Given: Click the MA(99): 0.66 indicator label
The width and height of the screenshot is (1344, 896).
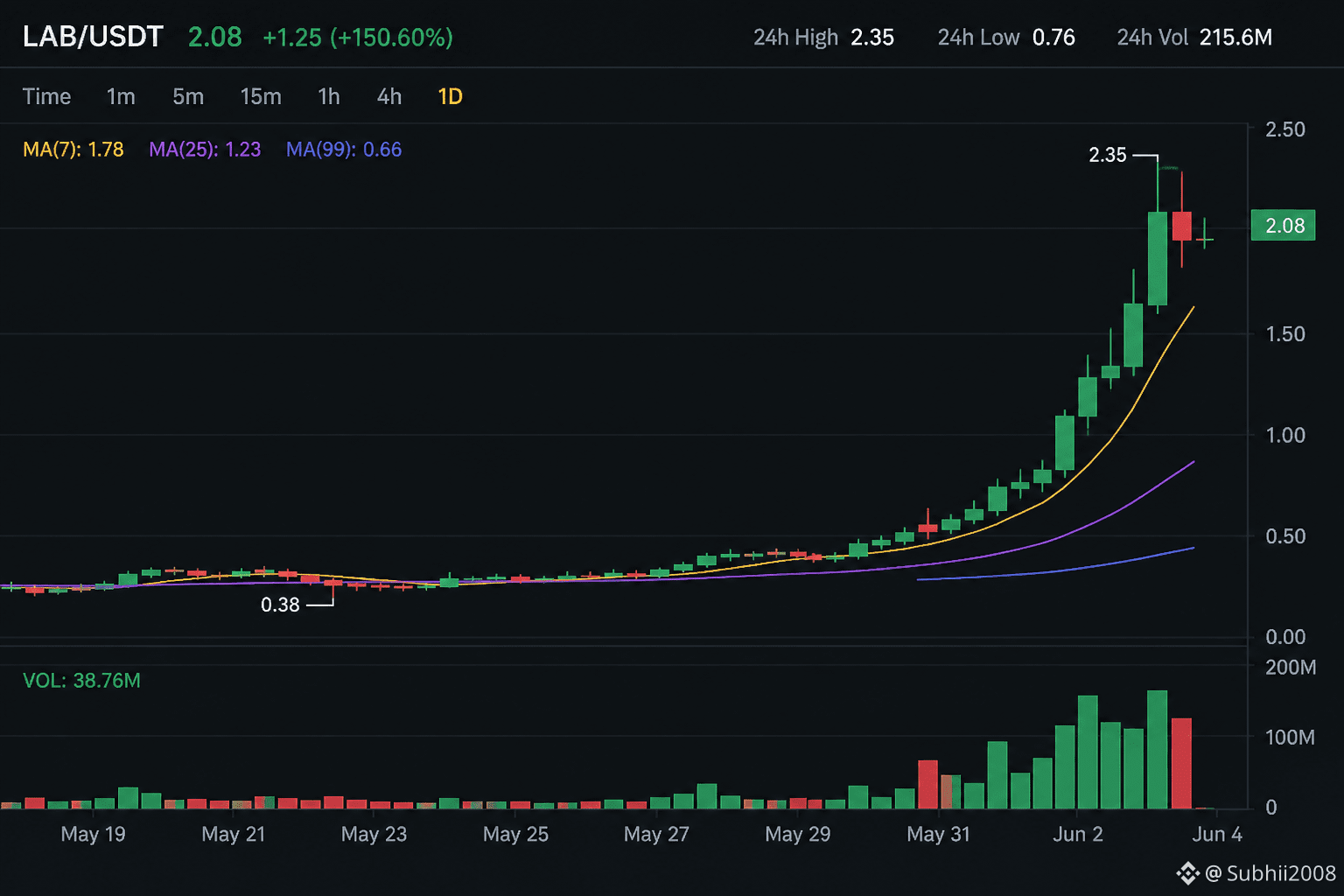Looking at the screenshot, I should (x=344, y=150).
